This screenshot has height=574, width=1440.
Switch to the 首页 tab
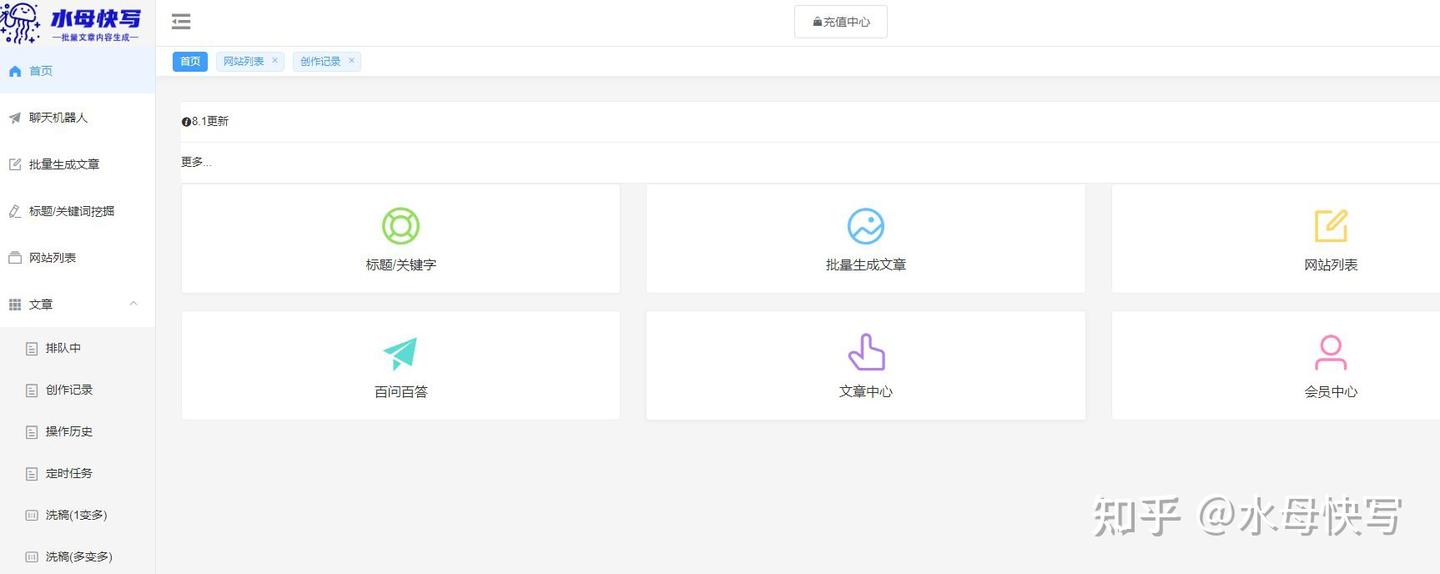190,62
